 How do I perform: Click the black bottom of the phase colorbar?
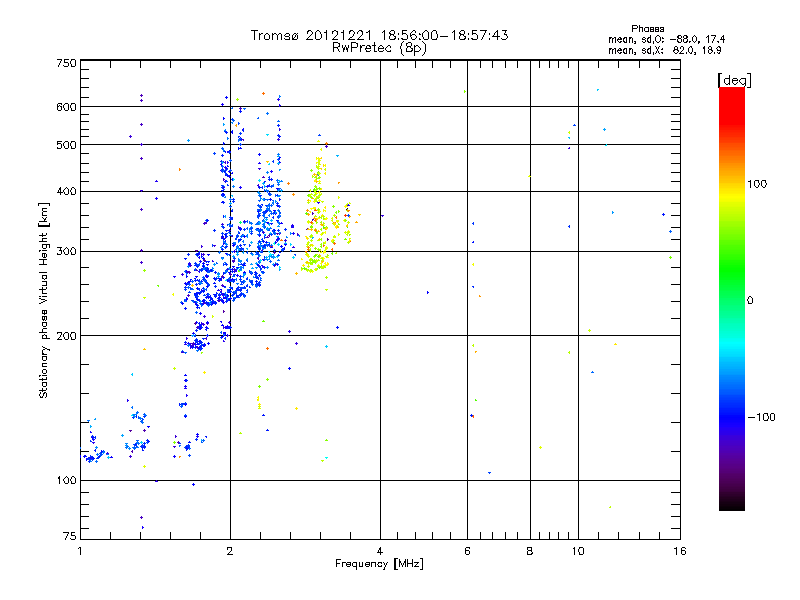(x=732, y=503)
